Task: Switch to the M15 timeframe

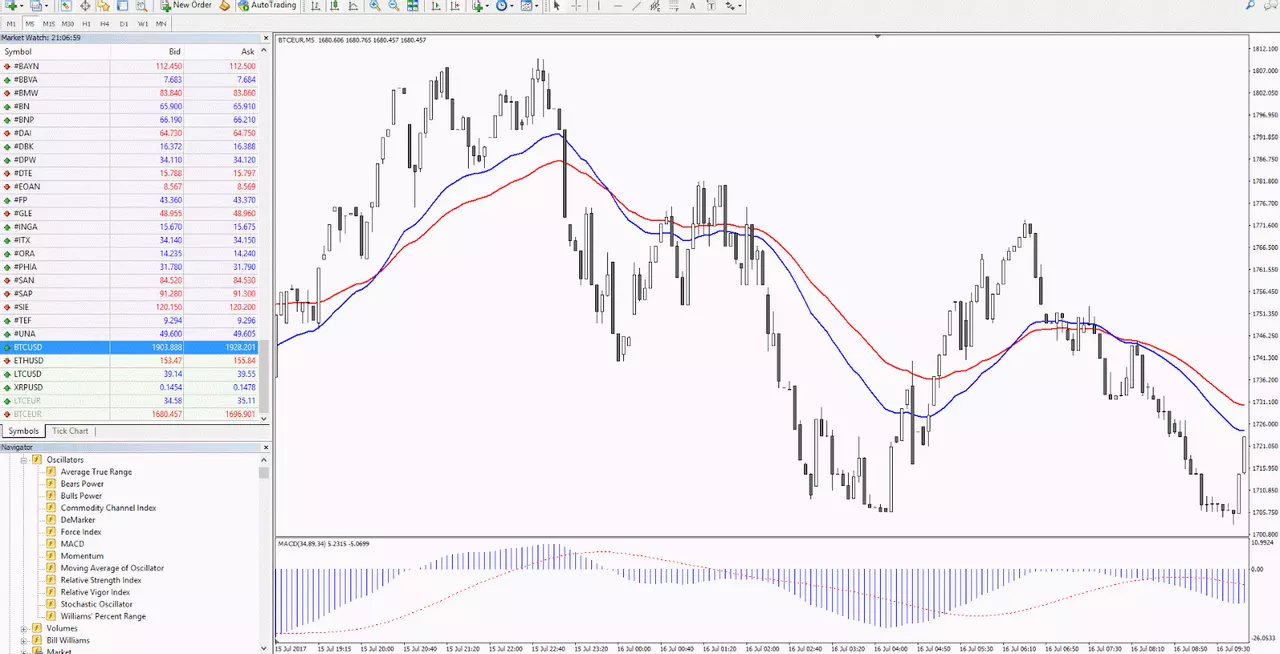Action: (x=48, y=23)
